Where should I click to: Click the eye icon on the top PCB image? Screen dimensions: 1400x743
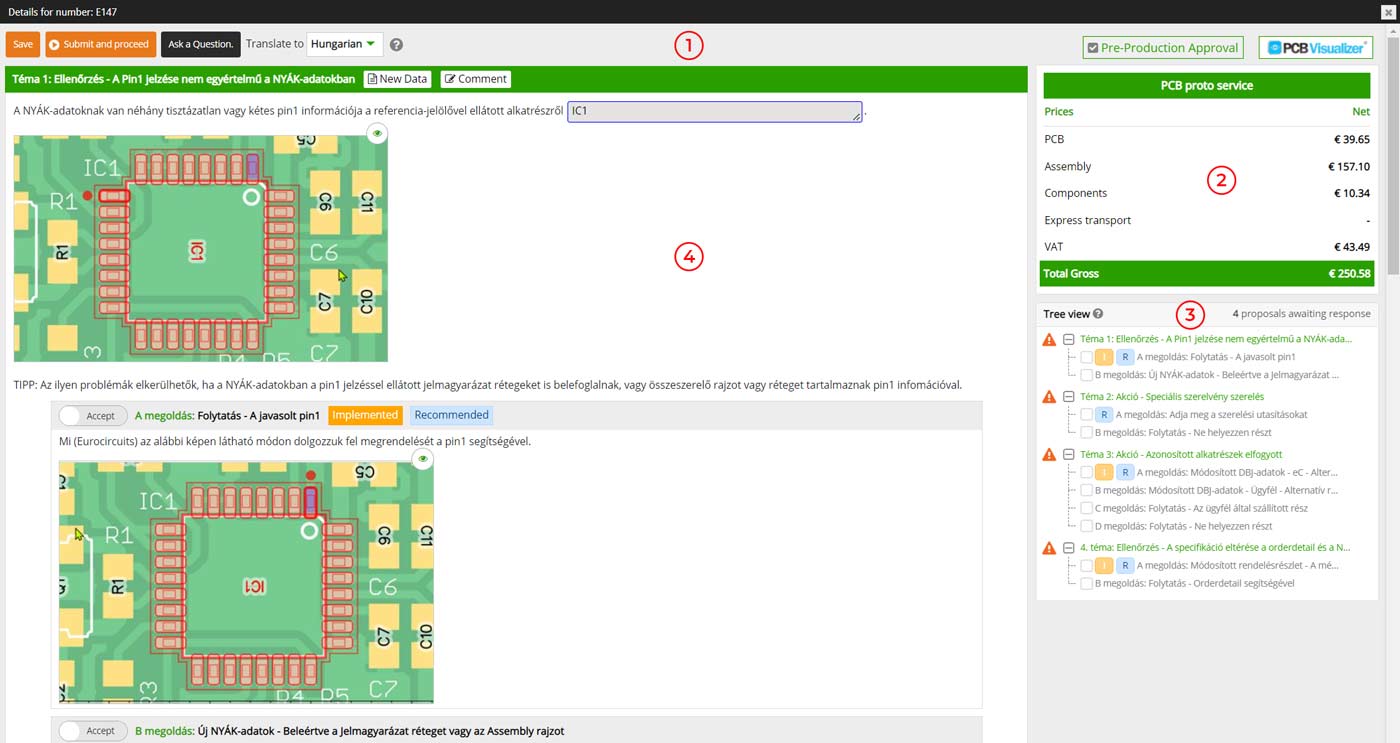pyautogui.click(x=376, y=133)
